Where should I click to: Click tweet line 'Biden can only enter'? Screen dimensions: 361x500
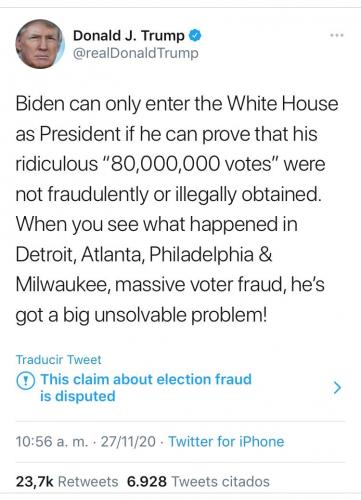coord(177,104)
